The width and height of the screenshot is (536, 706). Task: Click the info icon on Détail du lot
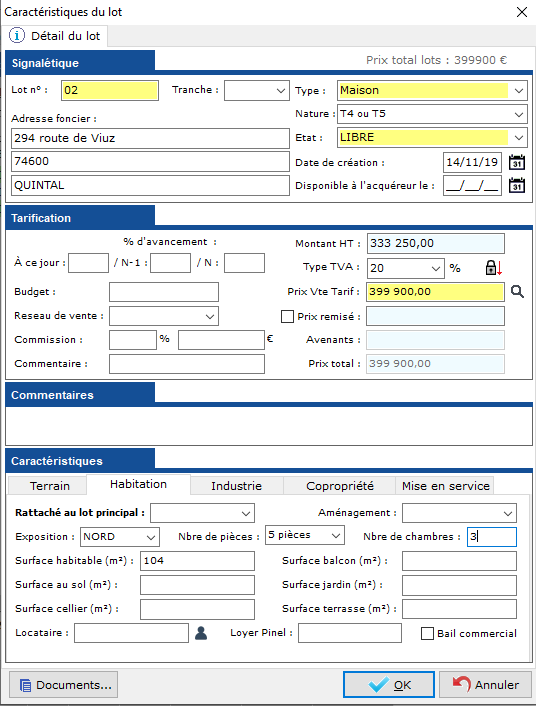pos(17,36)
